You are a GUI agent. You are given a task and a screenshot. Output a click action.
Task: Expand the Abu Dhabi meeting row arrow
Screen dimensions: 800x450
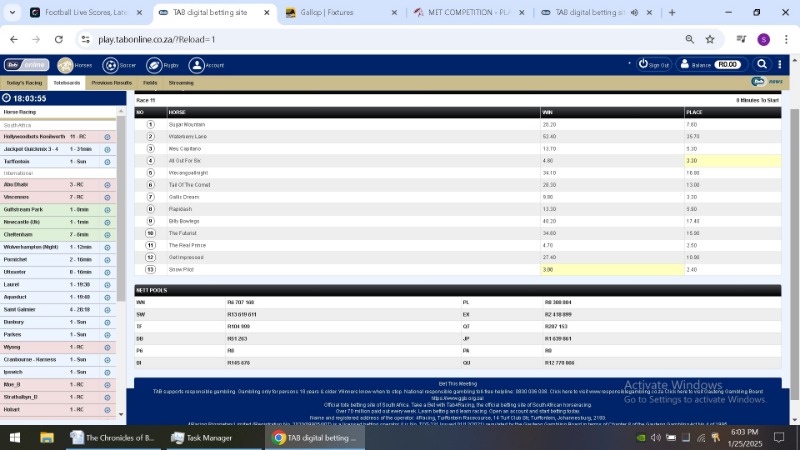(107, 185)
